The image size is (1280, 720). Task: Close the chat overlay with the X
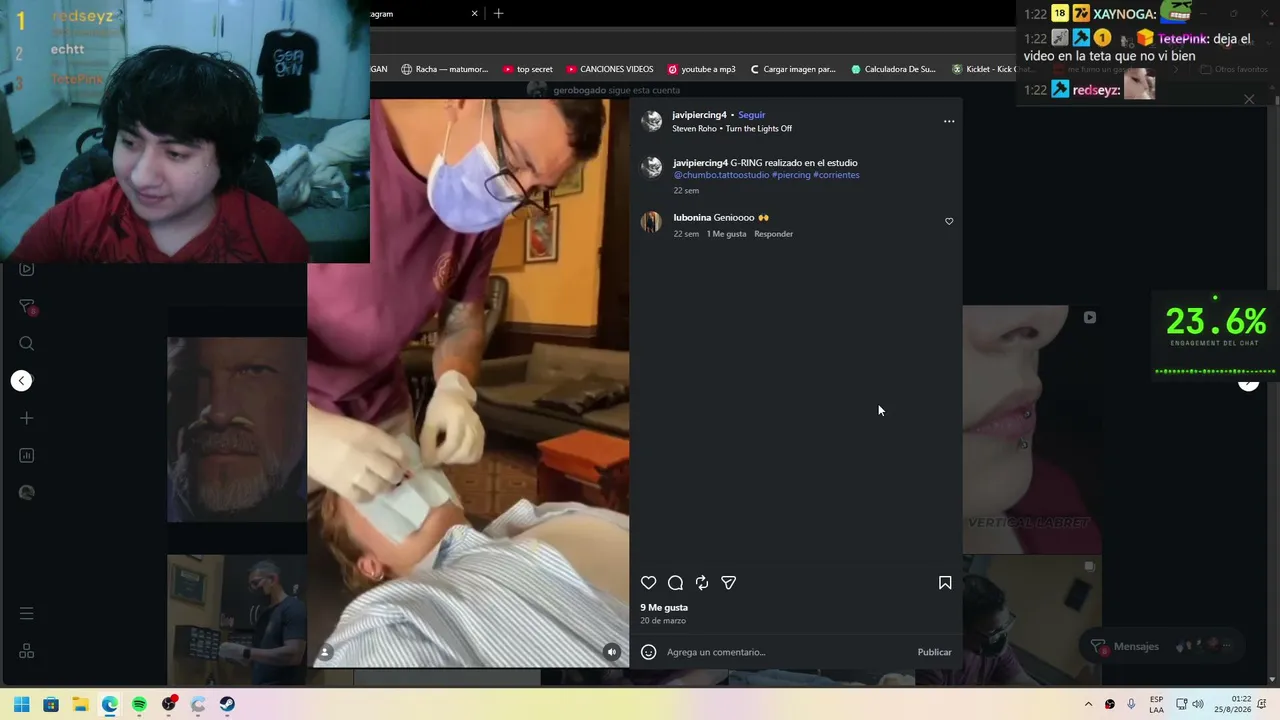[1249, 99]
